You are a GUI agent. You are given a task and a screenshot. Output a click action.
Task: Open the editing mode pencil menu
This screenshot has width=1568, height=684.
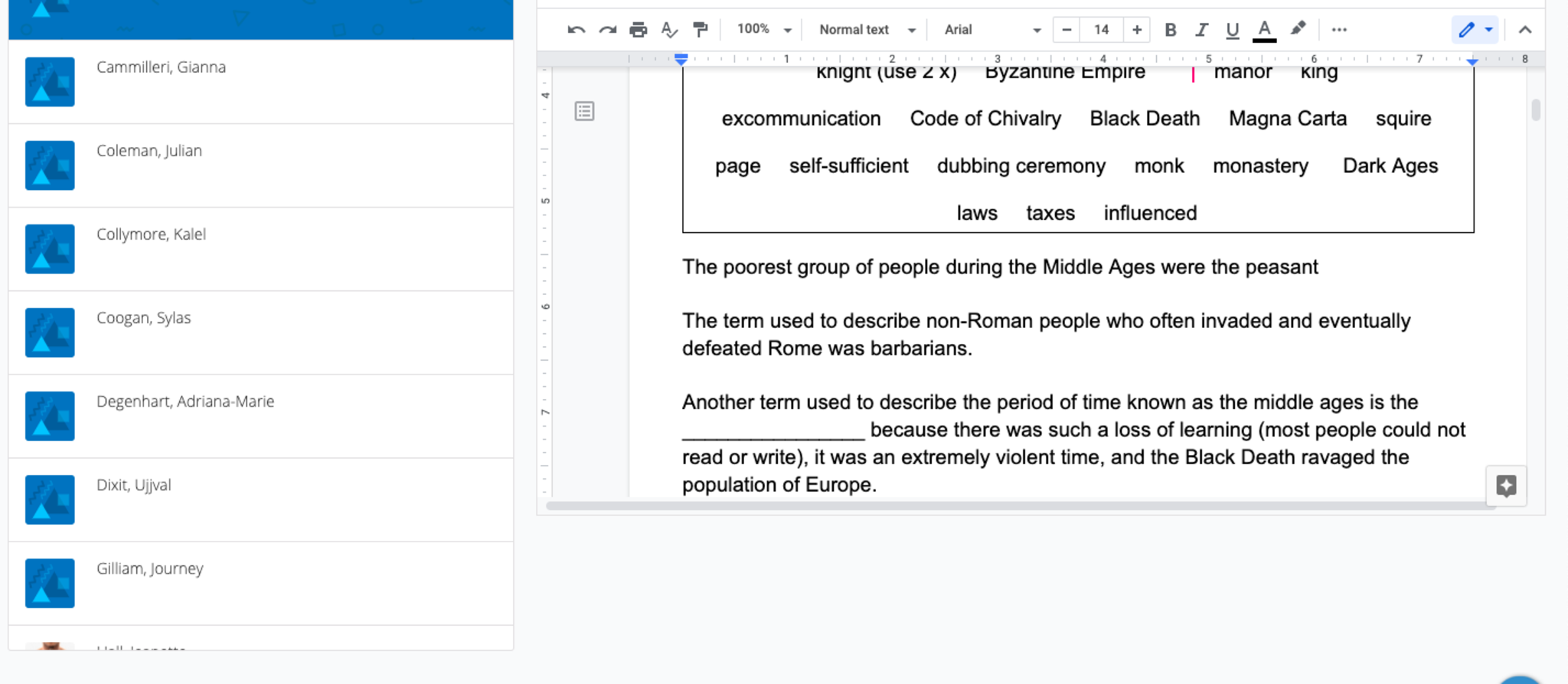click(1475, 30)
